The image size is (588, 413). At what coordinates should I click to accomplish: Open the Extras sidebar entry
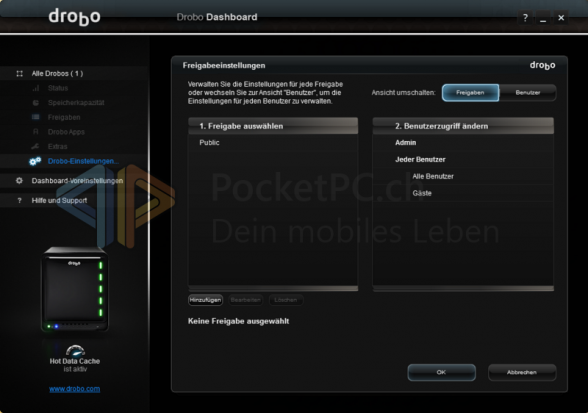(x=58, y=147)
